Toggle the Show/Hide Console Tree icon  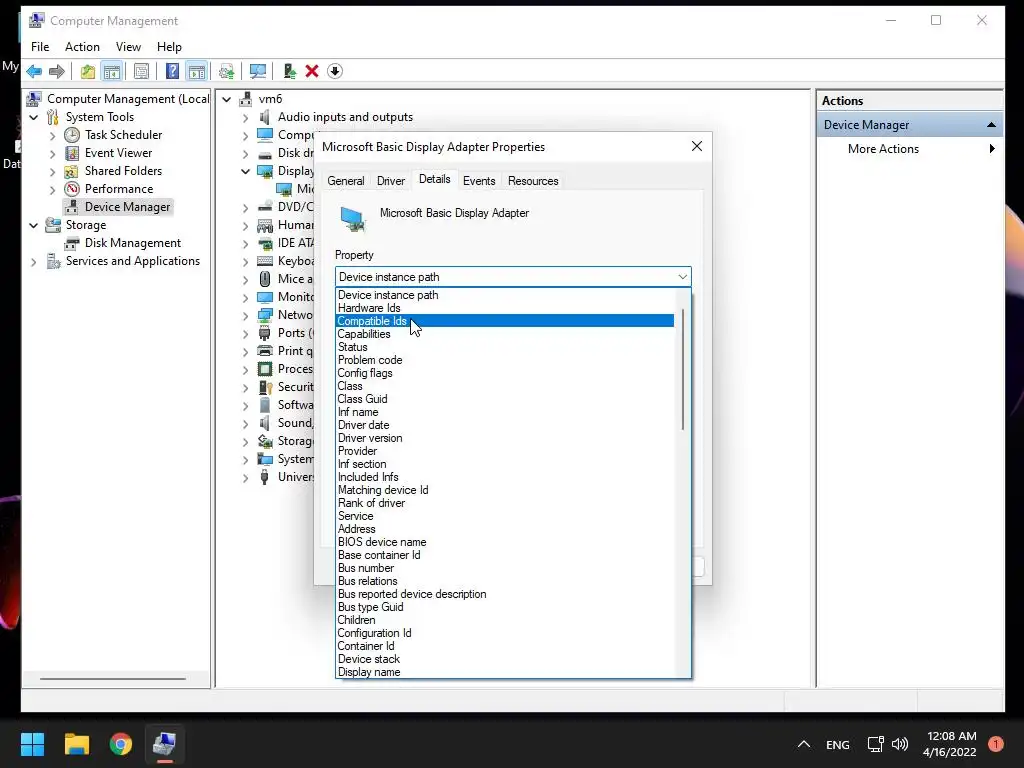pos(112,71)
